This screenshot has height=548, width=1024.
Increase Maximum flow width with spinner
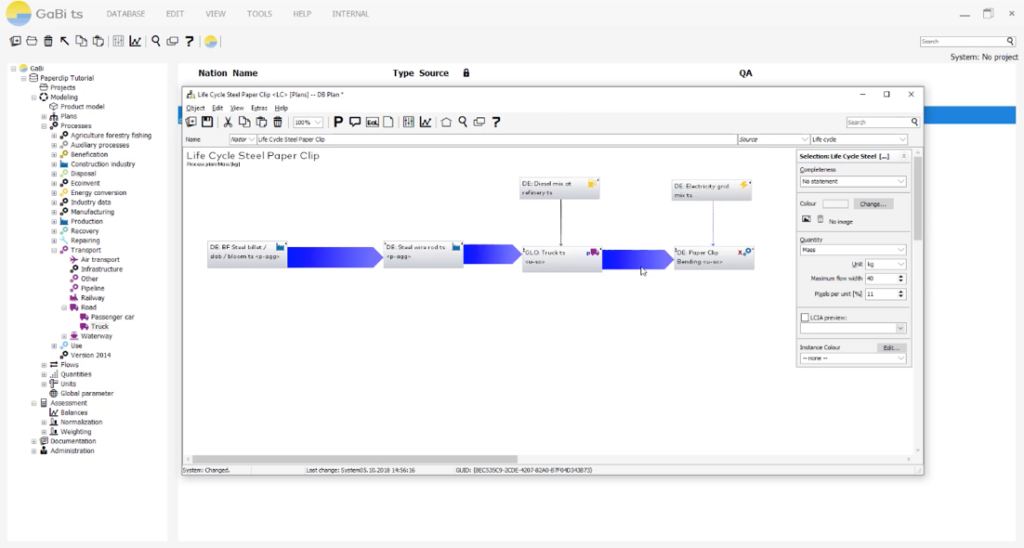click(901, 276)
